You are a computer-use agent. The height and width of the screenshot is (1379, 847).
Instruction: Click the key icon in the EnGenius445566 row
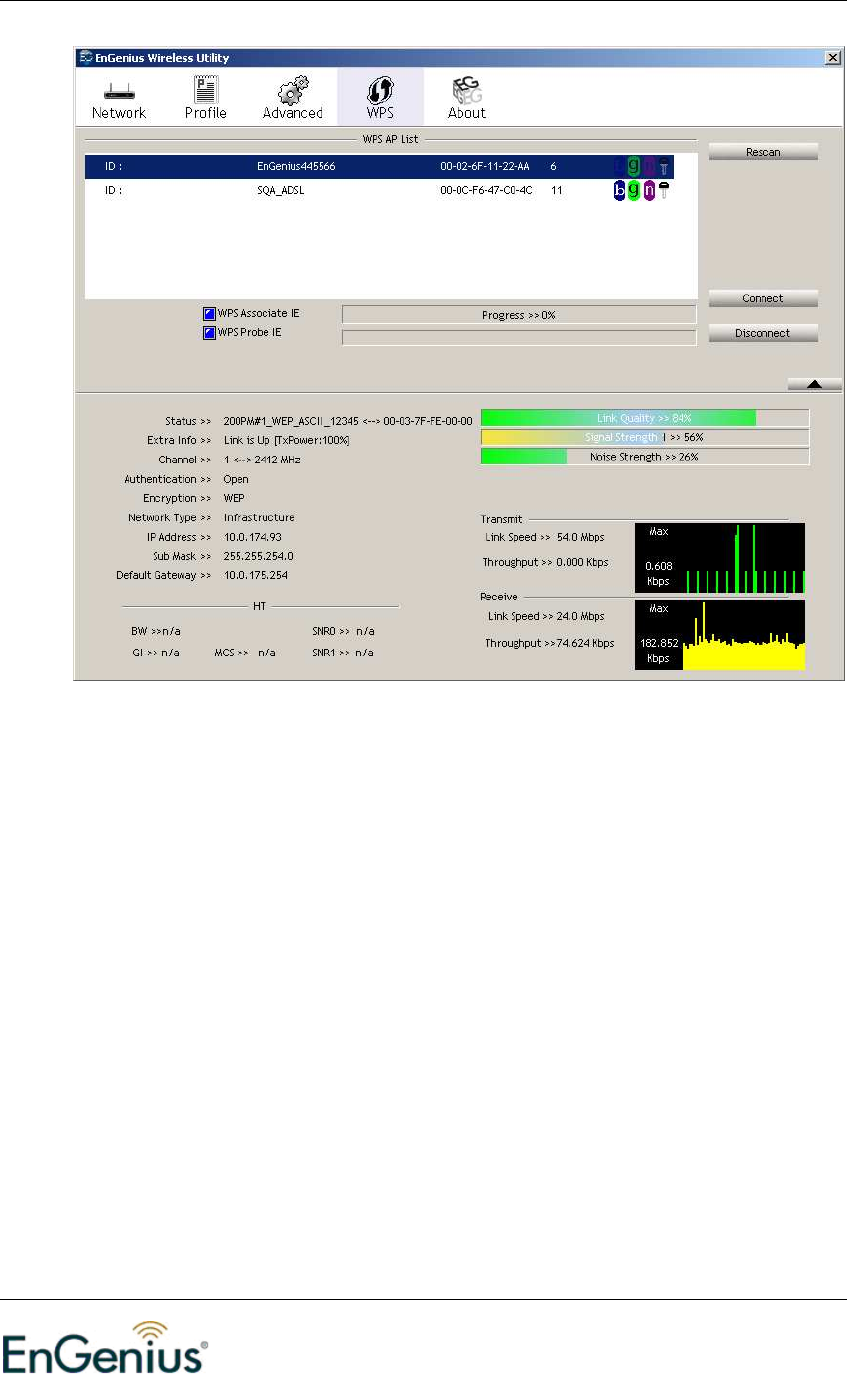(663, 166)
